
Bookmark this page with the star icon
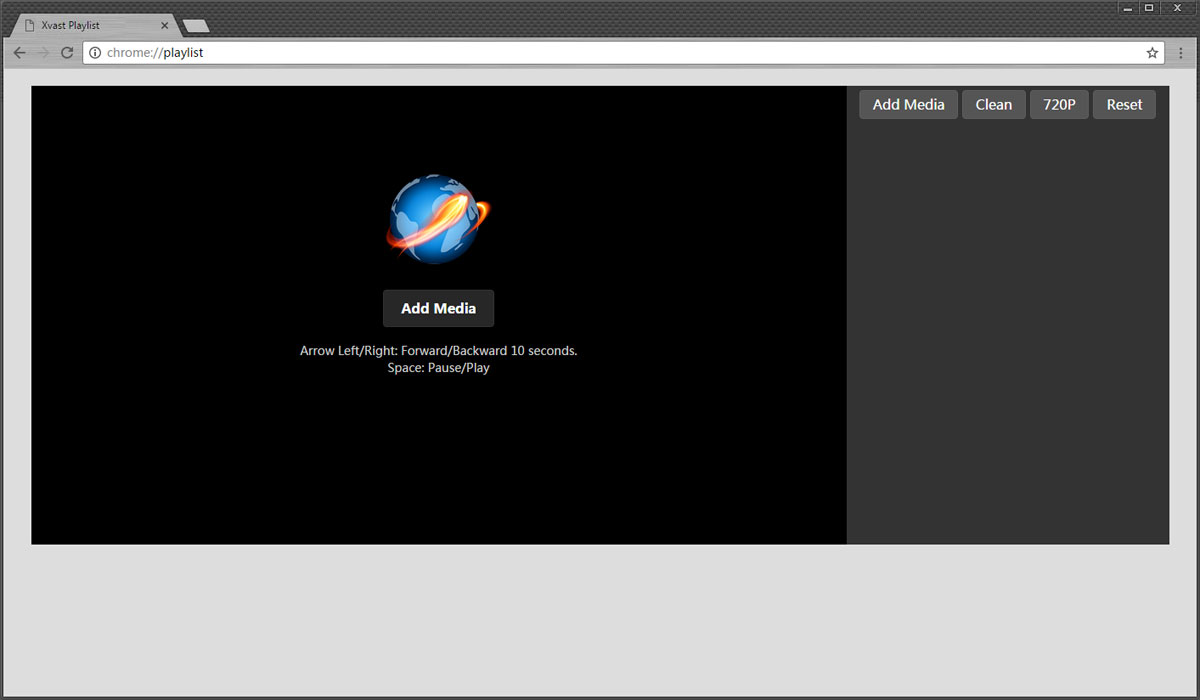tap(1152, 53)
